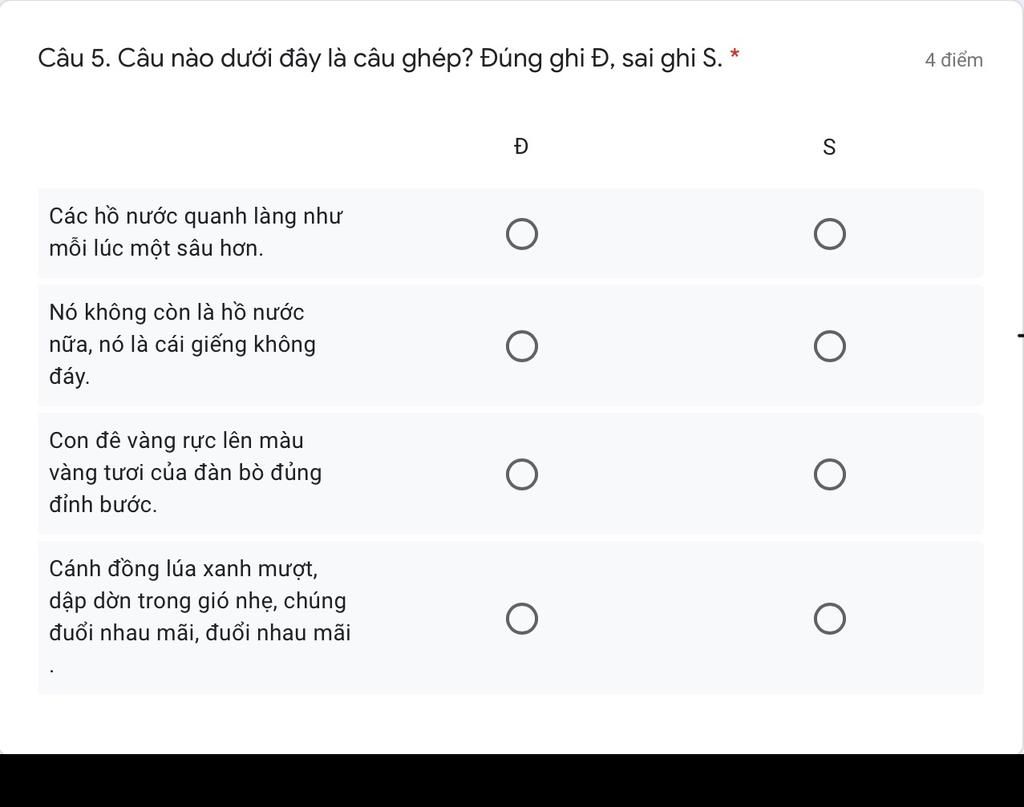Pick S for 'Cánh đồng lúa xanh mượt' row

(x=830, y=619)
